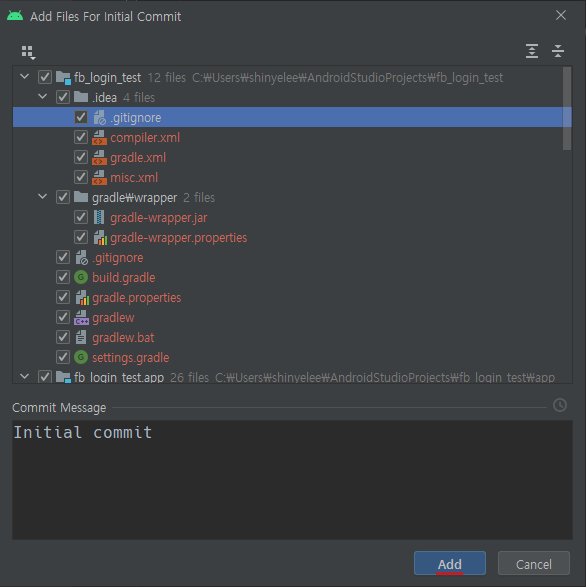586x587 pixels.
Task: Click the file tree vertical scrollbar
Action: tap(567, 109)
